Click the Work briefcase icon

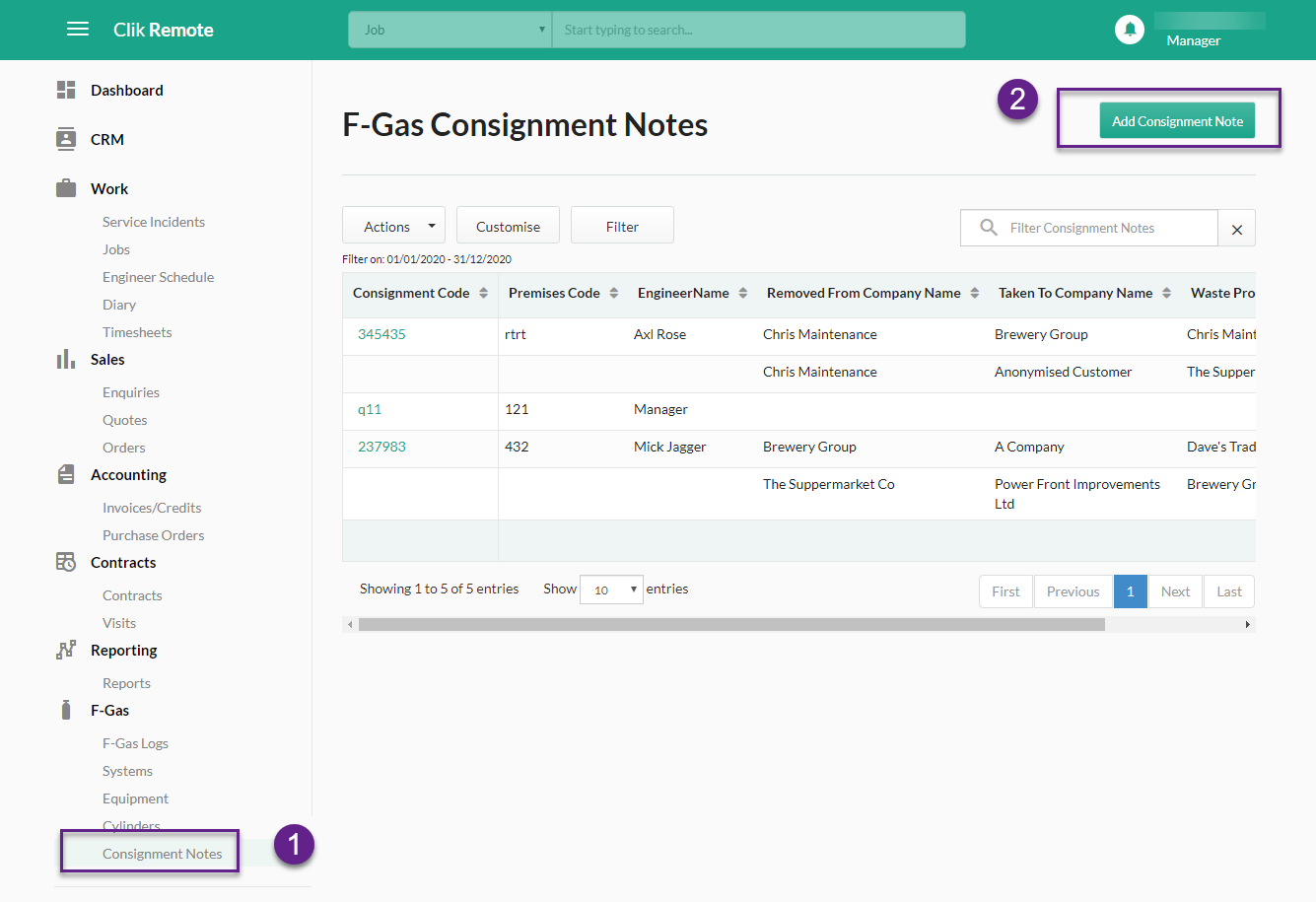coord(66,187)
